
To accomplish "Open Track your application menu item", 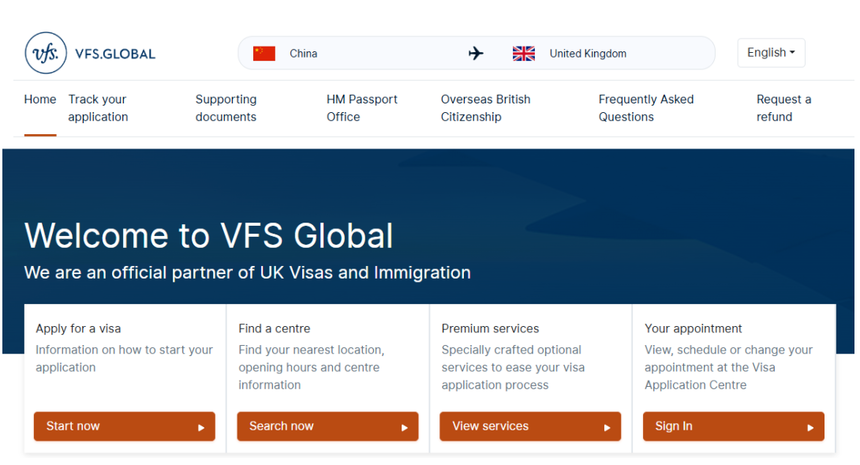I will [98, 108].
